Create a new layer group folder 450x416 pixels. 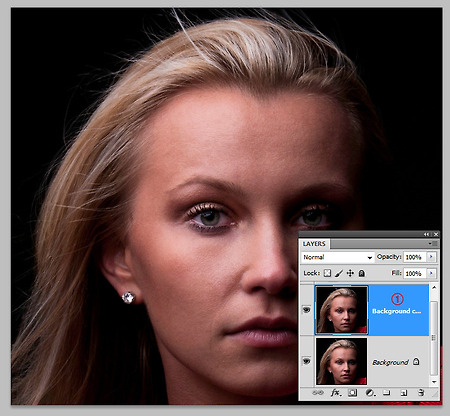tap(386, 392)
